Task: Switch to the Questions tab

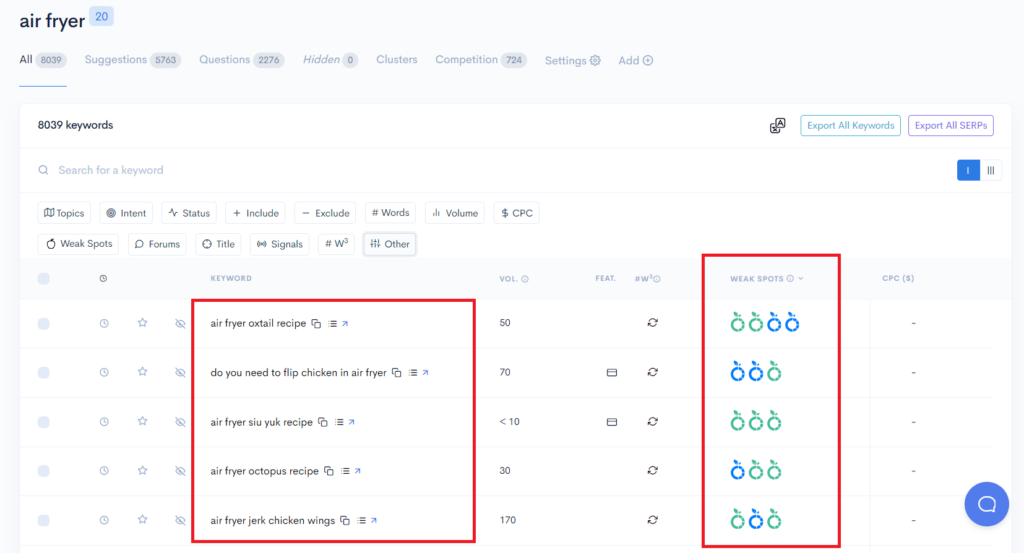Action: coord(242,60)
